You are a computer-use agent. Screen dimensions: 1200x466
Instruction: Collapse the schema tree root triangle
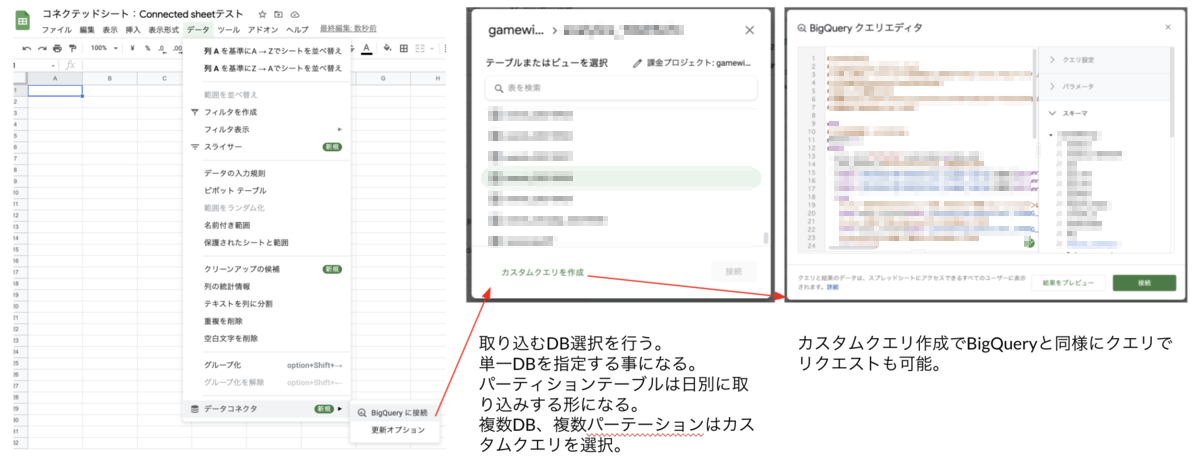1051,135
